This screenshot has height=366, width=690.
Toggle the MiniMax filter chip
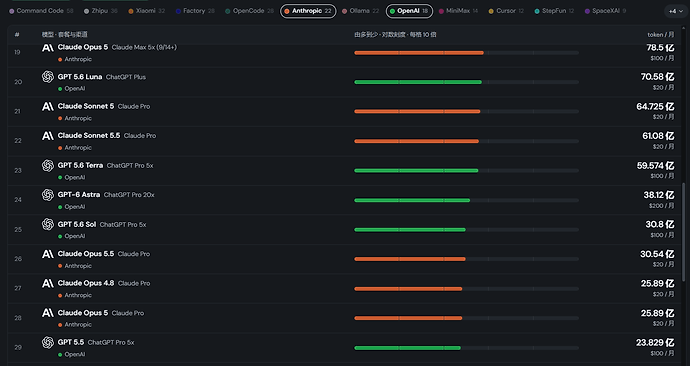(459, 11)
